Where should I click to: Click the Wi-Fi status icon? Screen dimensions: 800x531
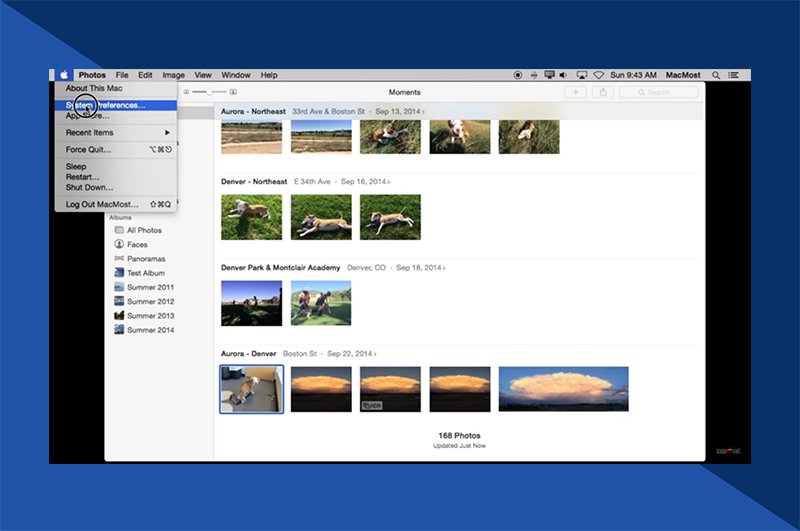click(x=598, y=75)
